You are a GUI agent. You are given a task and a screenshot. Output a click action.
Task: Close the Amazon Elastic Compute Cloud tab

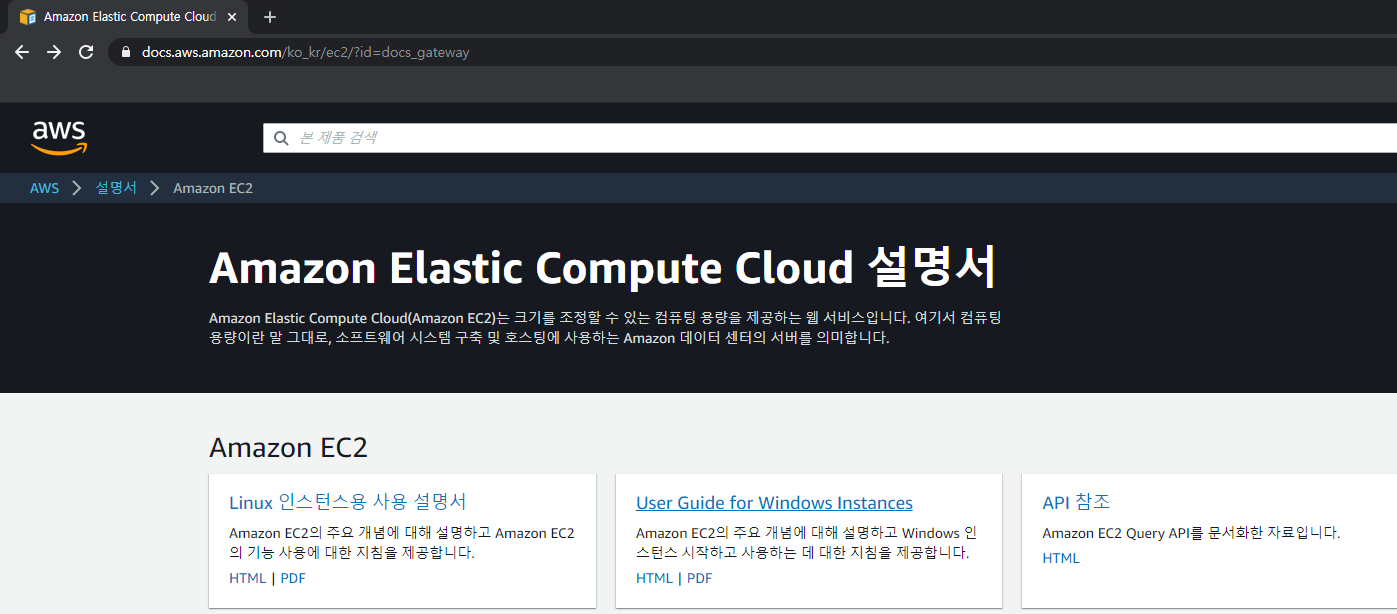click(x=232, y=17)
